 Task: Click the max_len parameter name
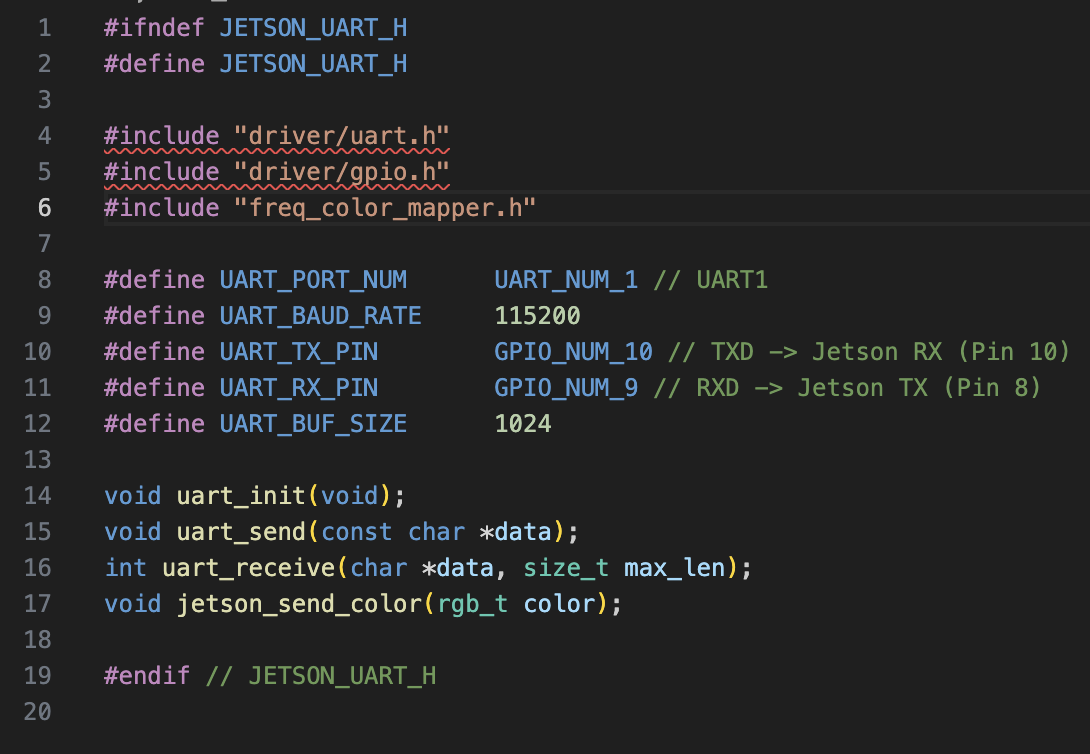675,568
